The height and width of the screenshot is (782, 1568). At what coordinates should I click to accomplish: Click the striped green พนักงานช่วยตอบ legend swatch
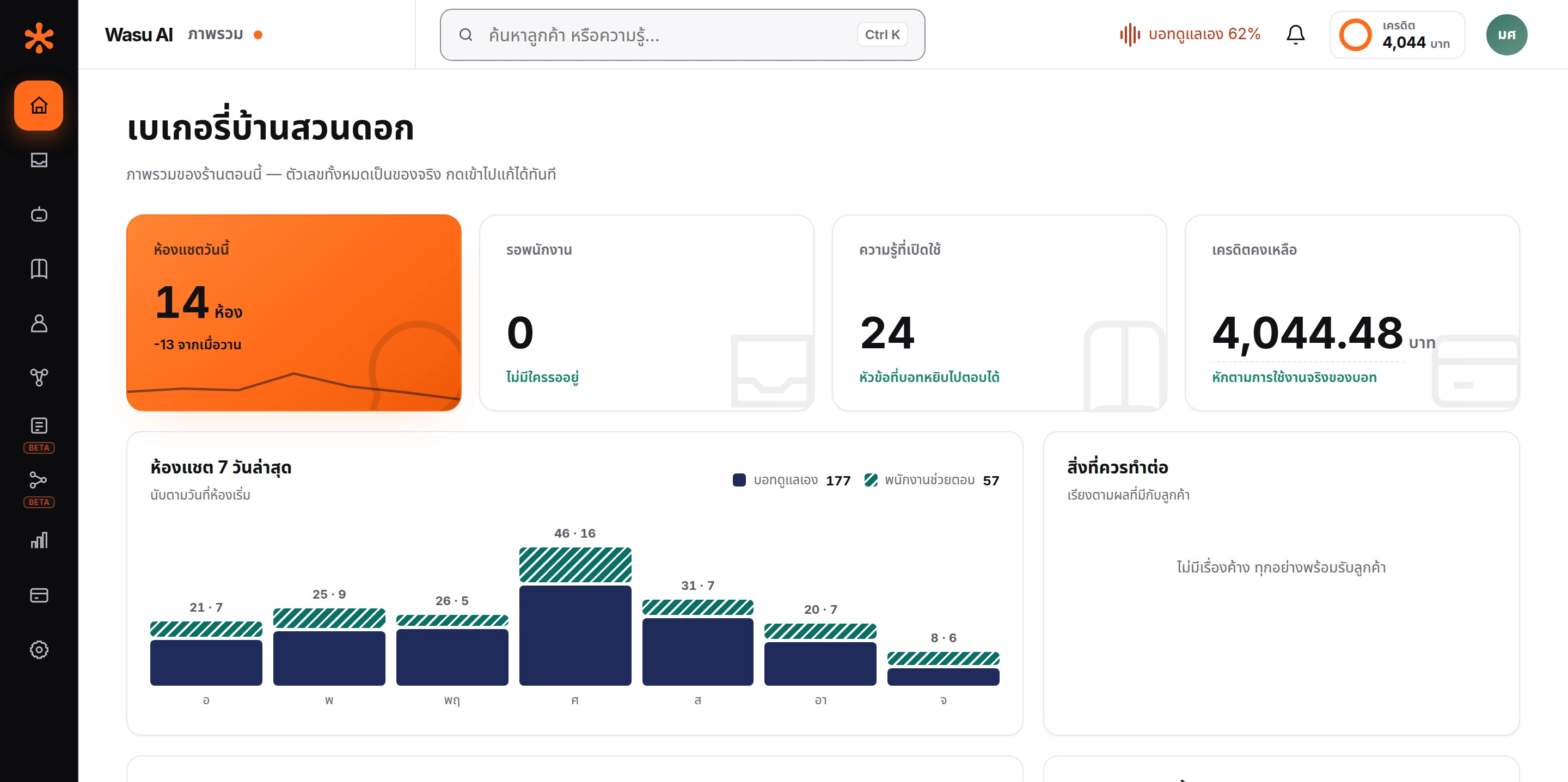[871, 479]
